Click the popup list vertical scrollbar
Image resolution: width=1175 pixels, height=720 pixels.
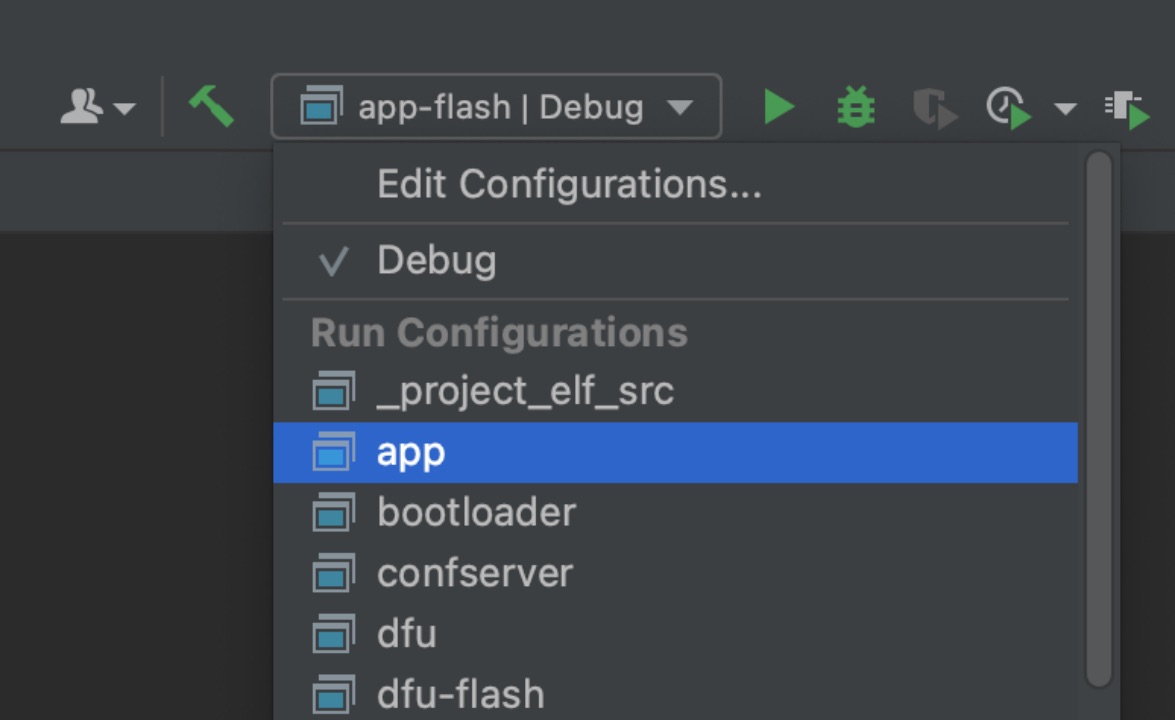[1099, 420]
